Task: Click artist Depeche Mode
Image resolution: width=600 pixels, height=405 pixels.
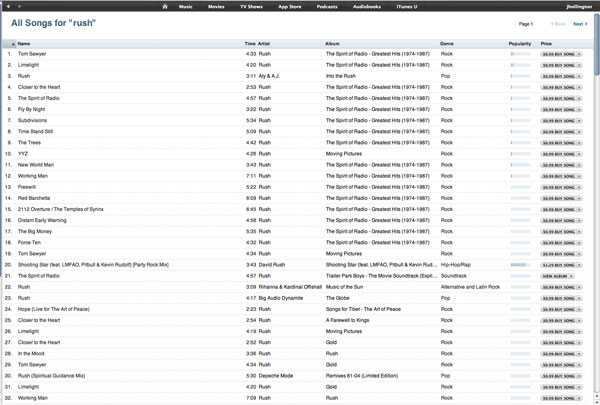Action: pos(276,376)
